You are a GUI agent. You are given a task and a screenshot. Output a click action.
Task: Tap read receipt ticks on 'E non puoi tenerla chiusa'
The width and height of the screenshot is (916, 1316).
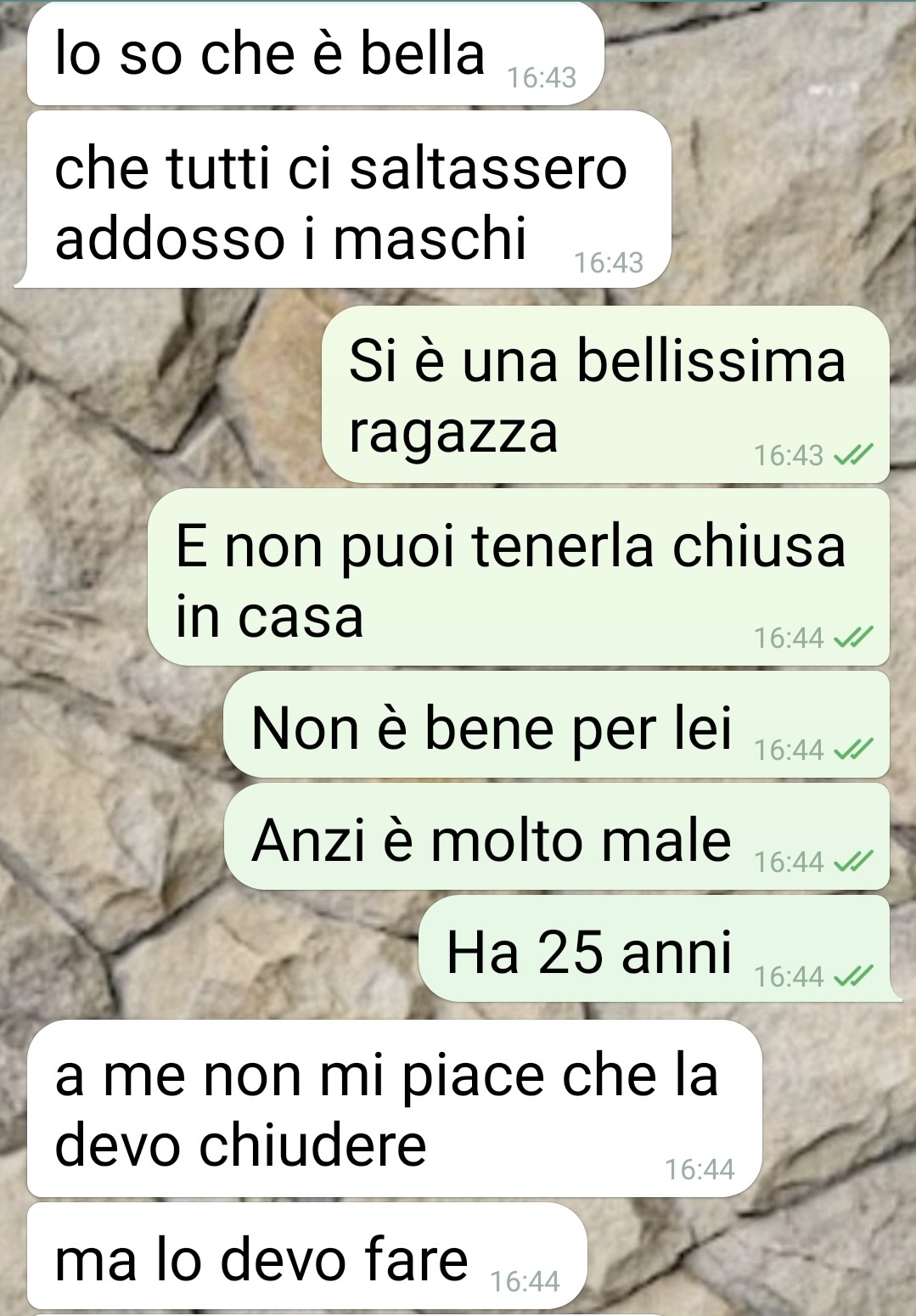coord(852,638)
